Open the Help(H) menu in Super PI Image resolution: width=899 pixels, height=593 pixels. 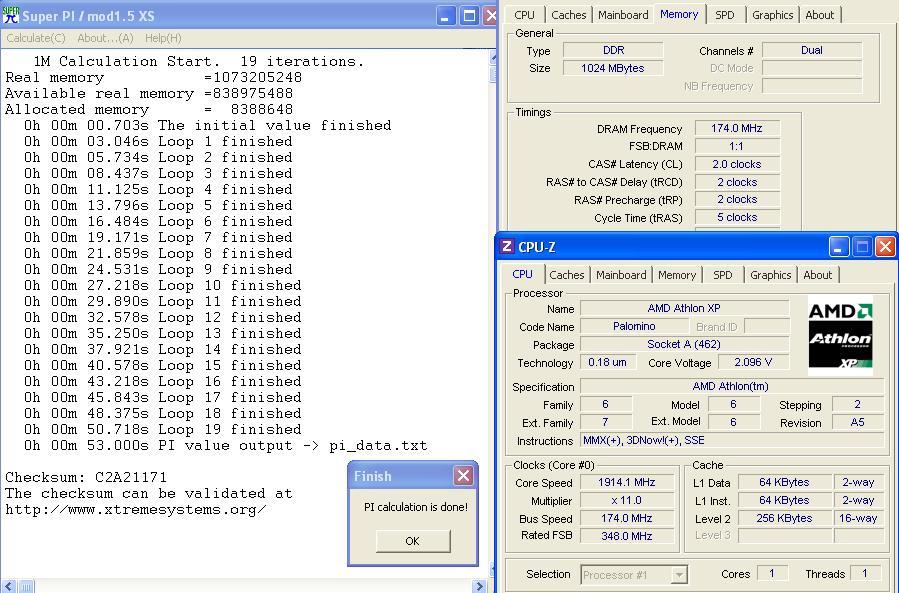(163, 38)
